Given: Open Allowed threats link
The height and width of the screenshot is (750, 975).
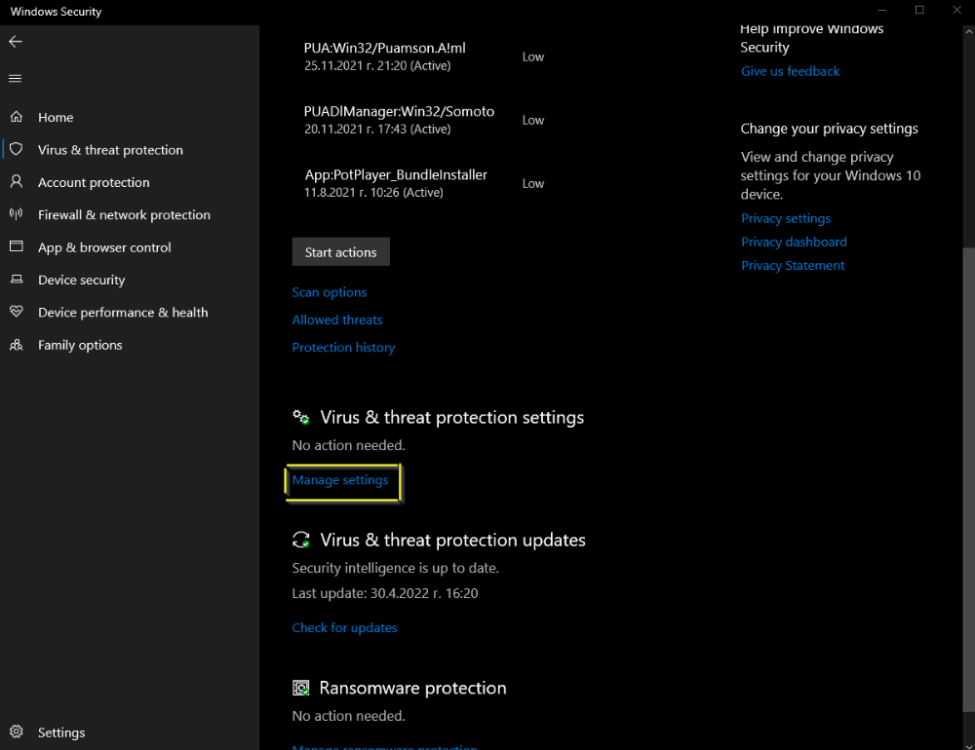Looking at the screenshot, I should 337,320.
